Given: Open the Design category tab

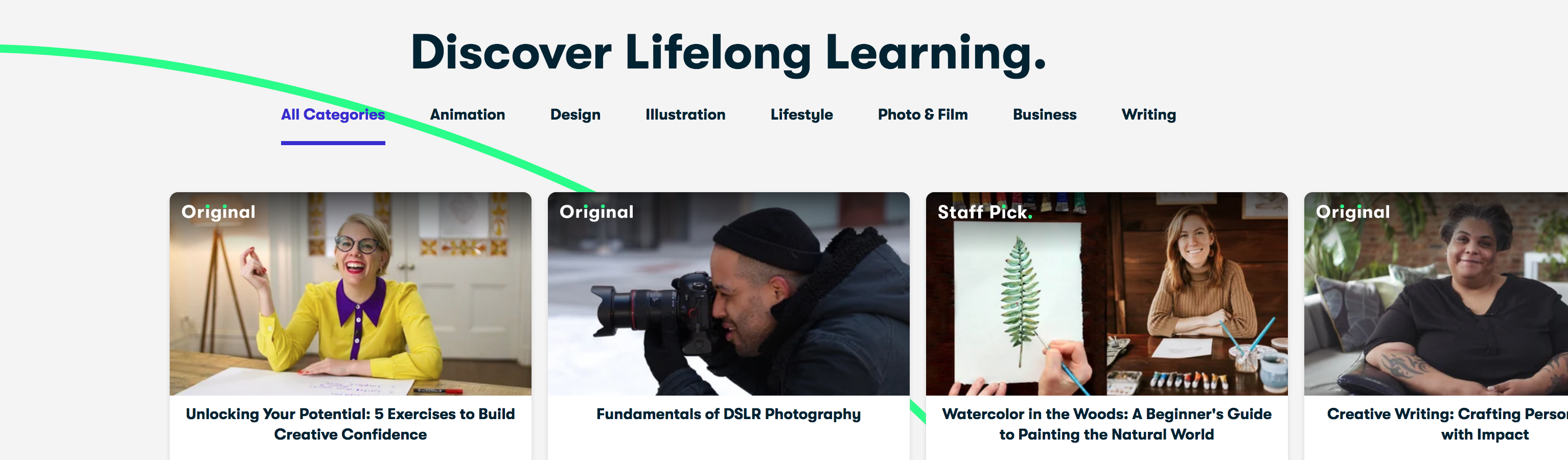Looking at the screenshot, I should pyautogui.click(x=575, y=114).
